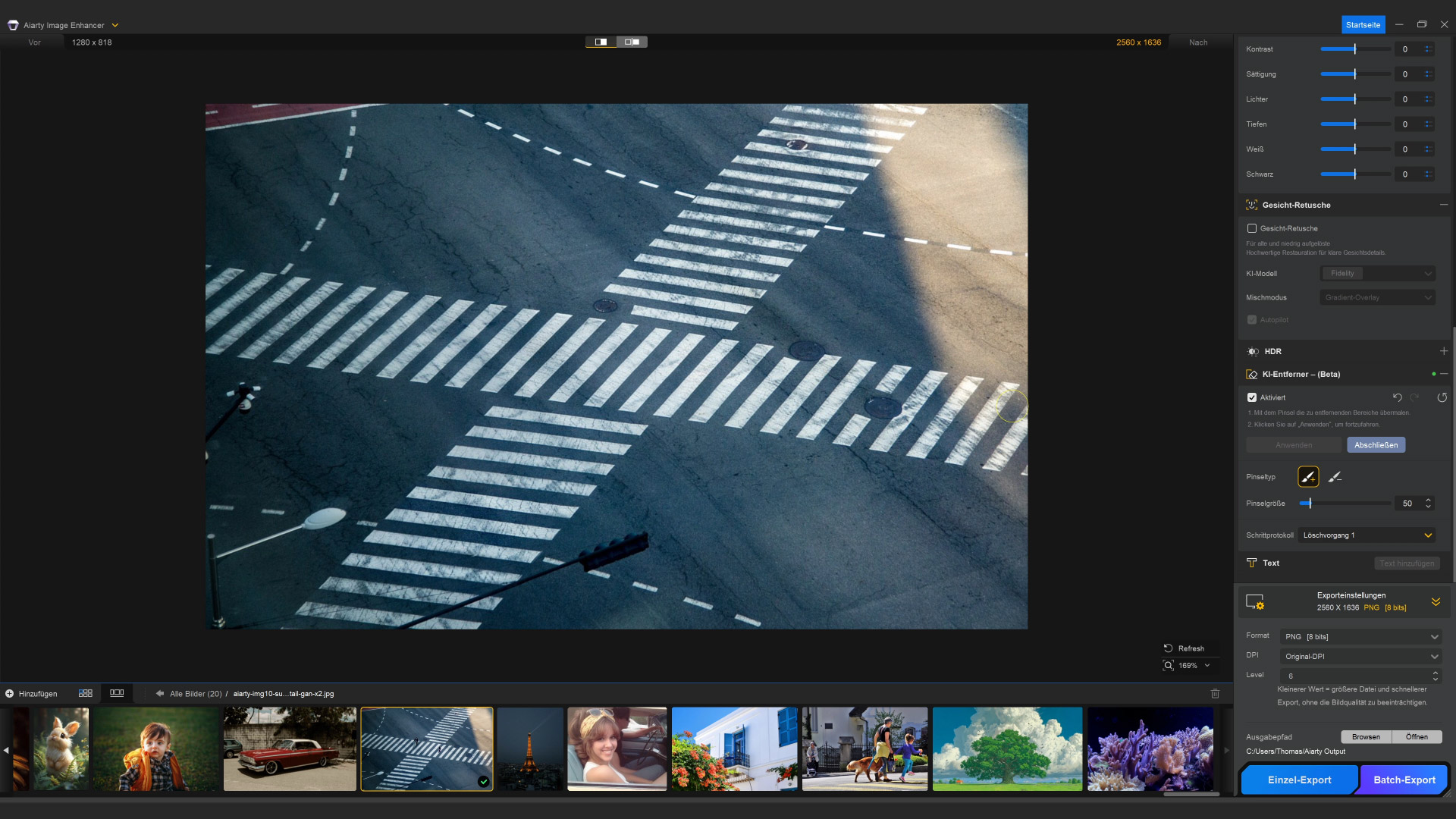The image size is (1456, 819).
Task: Select the coral reef thumbnail
Action: (x=1150, y=749)
